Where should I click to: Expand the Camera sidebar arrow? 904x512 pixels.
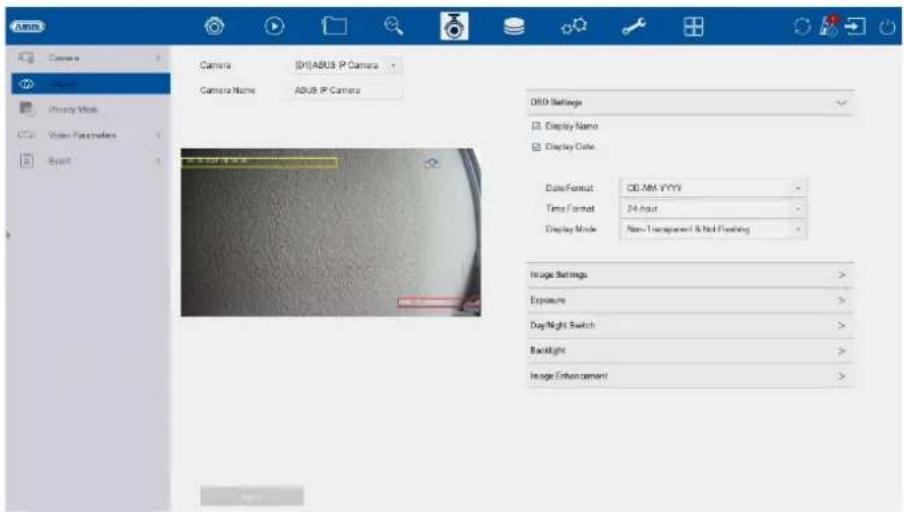(158, 58)
